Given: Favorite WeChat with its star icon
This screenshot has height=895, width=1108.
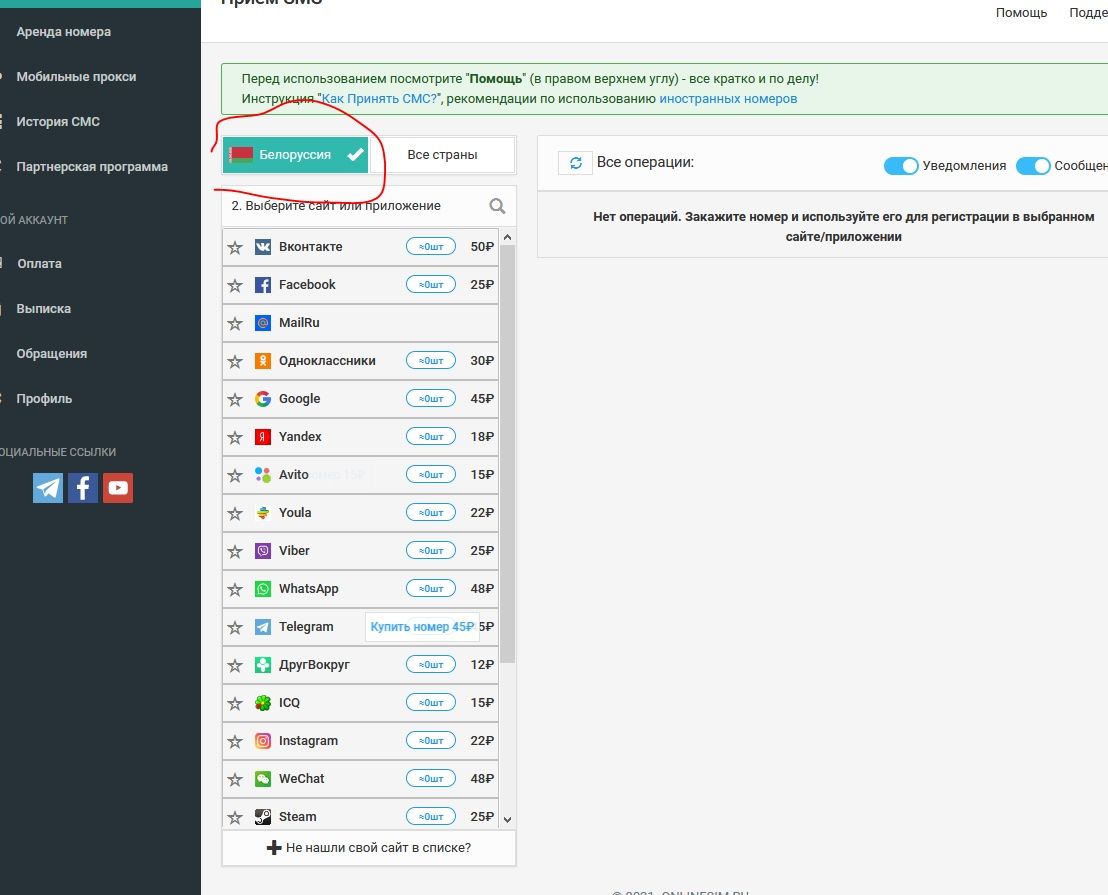Looking at the screenshot, I should click(x=235, y=780).
